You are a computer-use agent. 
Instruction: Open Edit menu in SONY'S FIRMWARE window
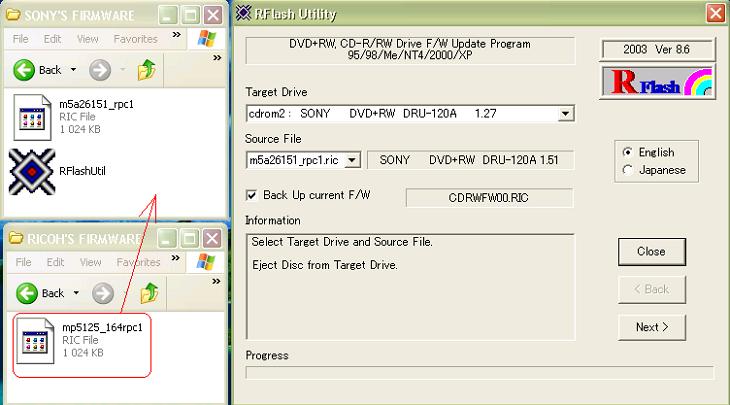(x=52, y=39)
